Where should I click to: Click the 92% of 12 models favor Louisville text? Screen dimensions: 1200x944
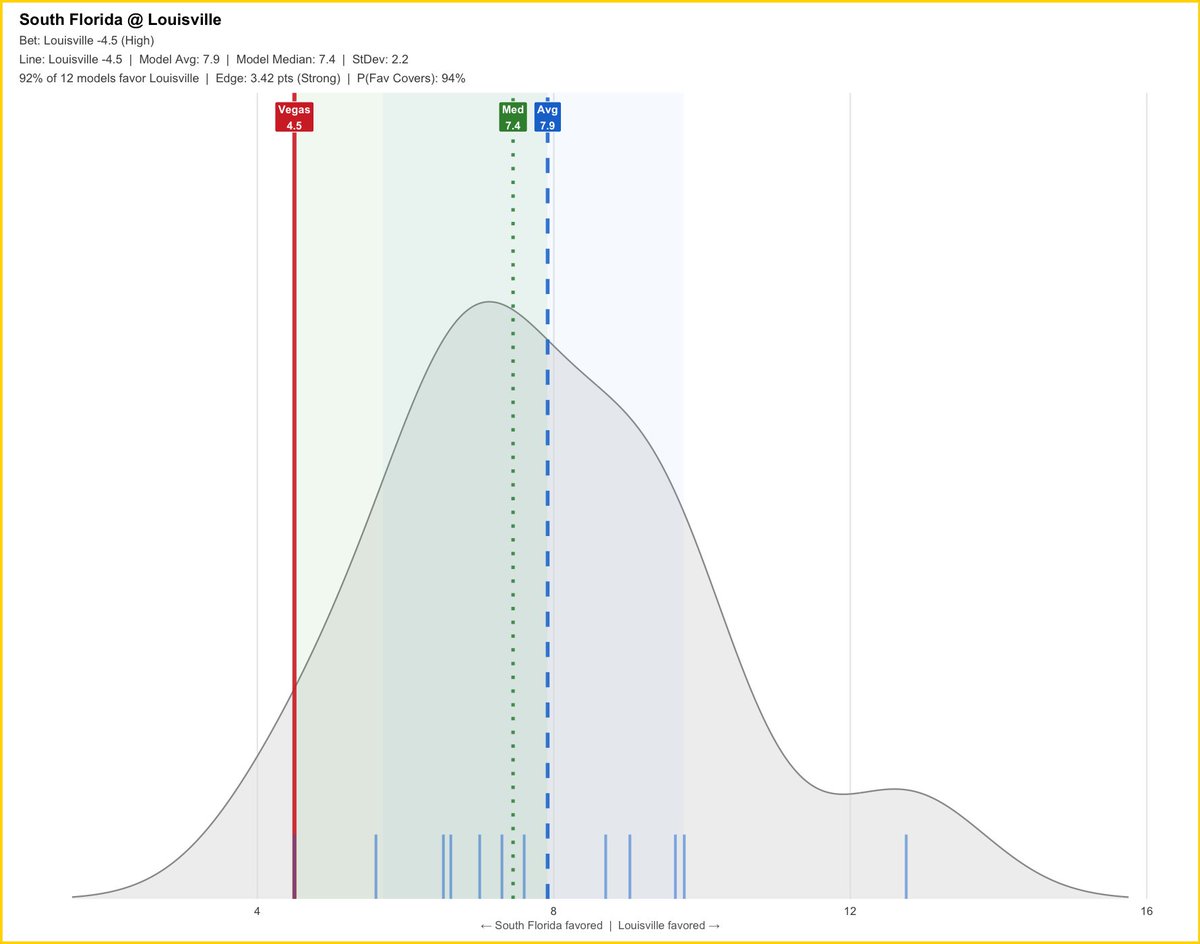(109, 78)
